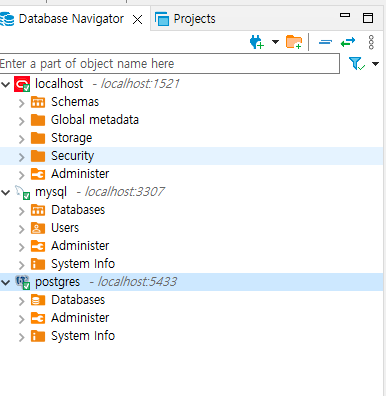This screenshot has height=396, width=386.
Task: Minimize the navigator panel
Action: 345,15
